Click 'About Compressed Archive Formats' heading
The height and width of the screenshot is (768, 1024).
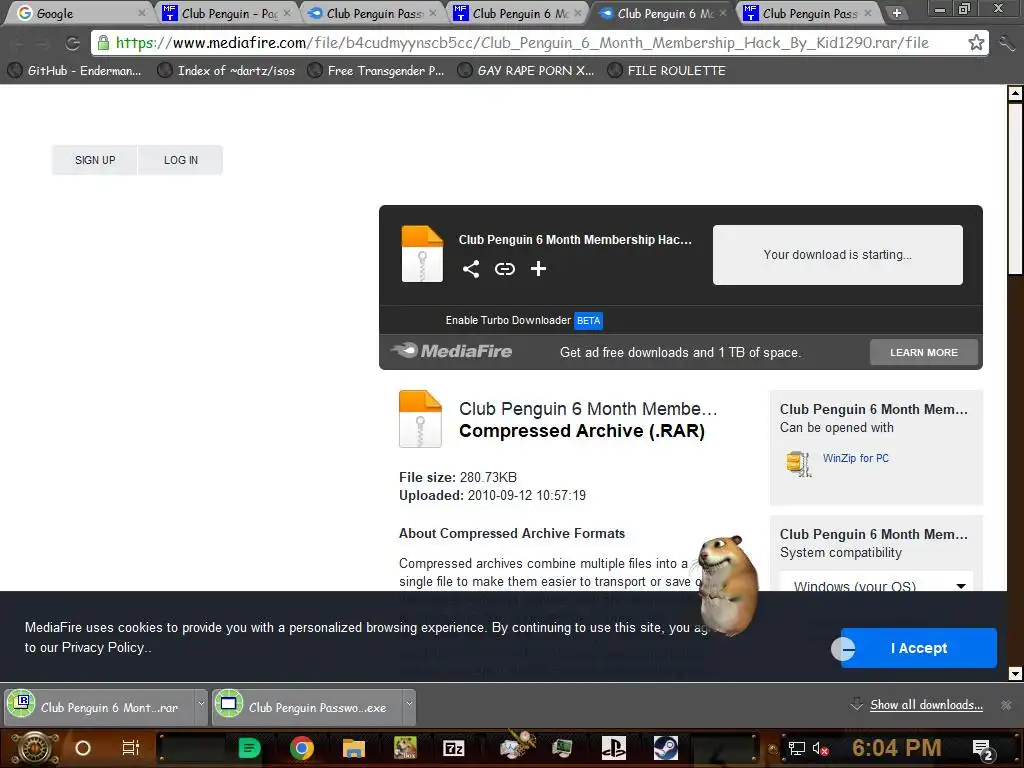(x=511, y=534)
